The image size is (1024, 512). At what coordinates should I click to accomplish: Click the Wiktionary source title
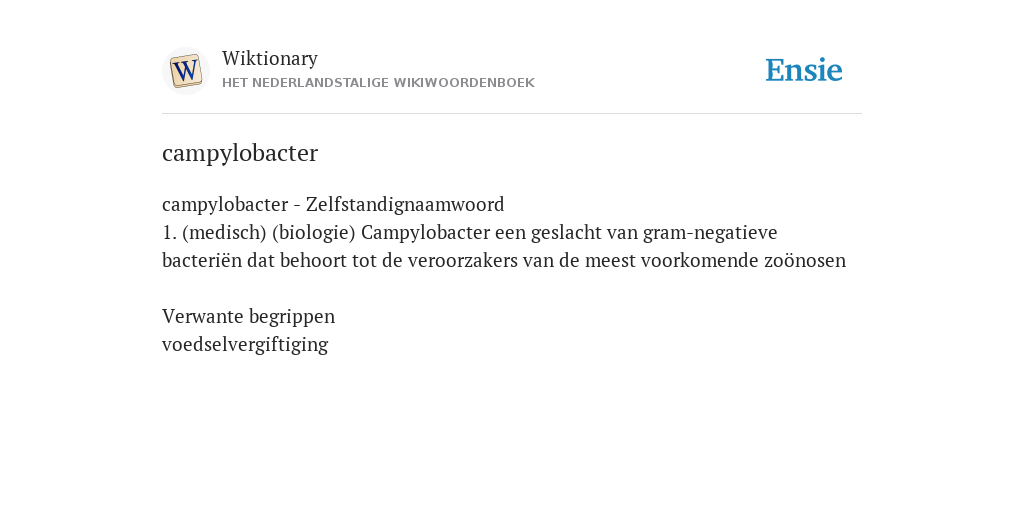tap(270, 58)
